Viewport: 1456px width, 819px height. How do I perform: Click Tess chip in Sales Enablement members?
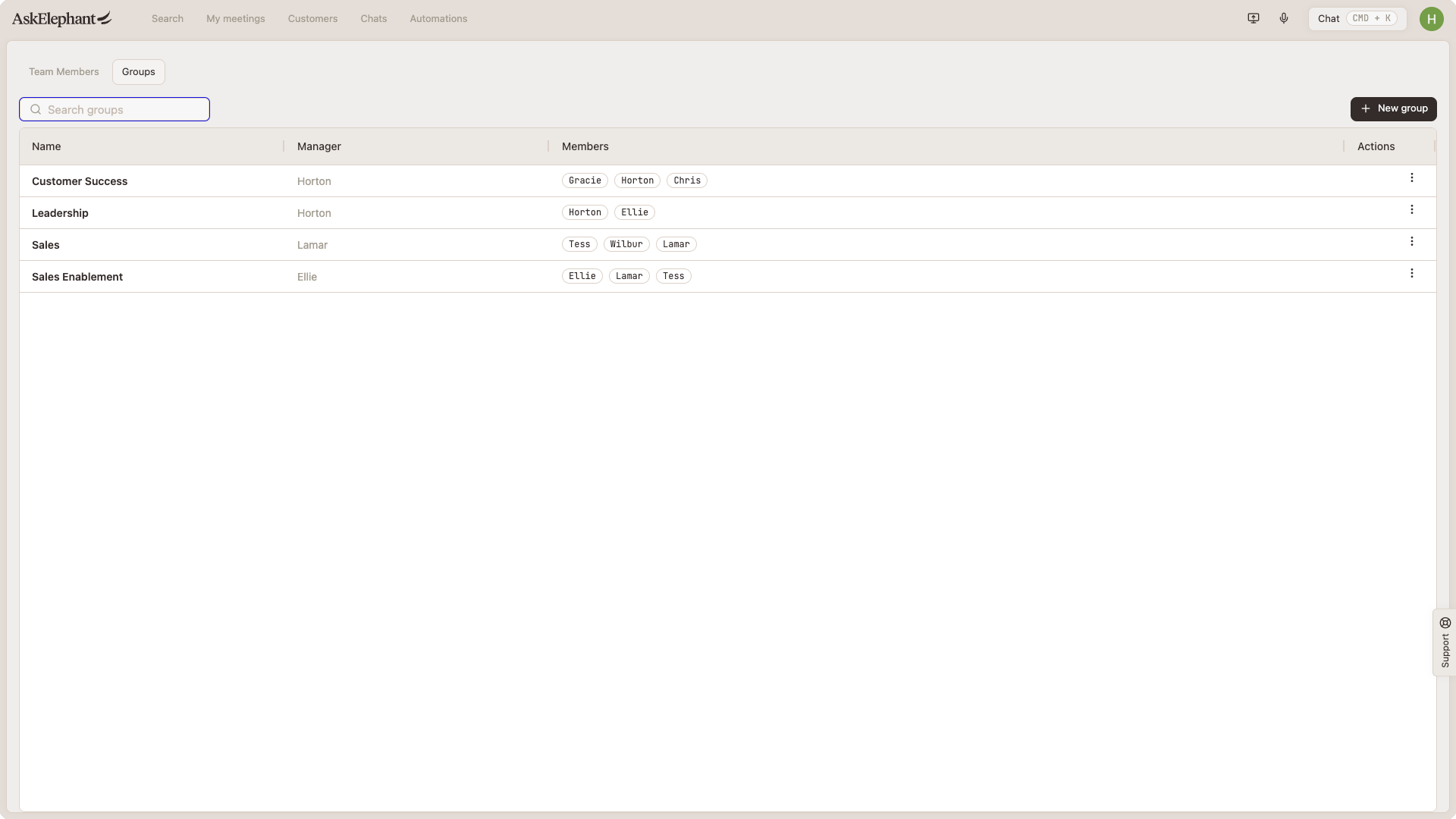pos(673,276)
